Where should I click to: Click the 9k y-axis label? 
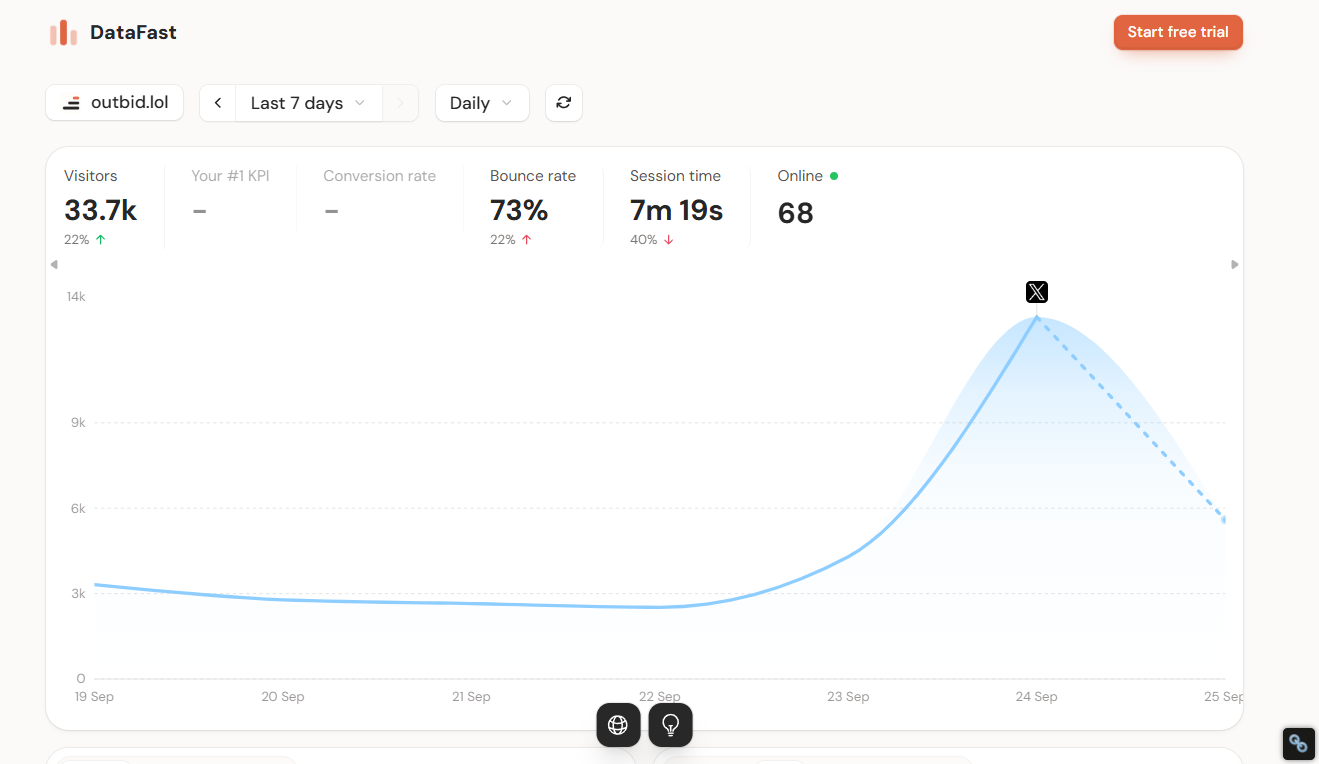coord(78,423)
